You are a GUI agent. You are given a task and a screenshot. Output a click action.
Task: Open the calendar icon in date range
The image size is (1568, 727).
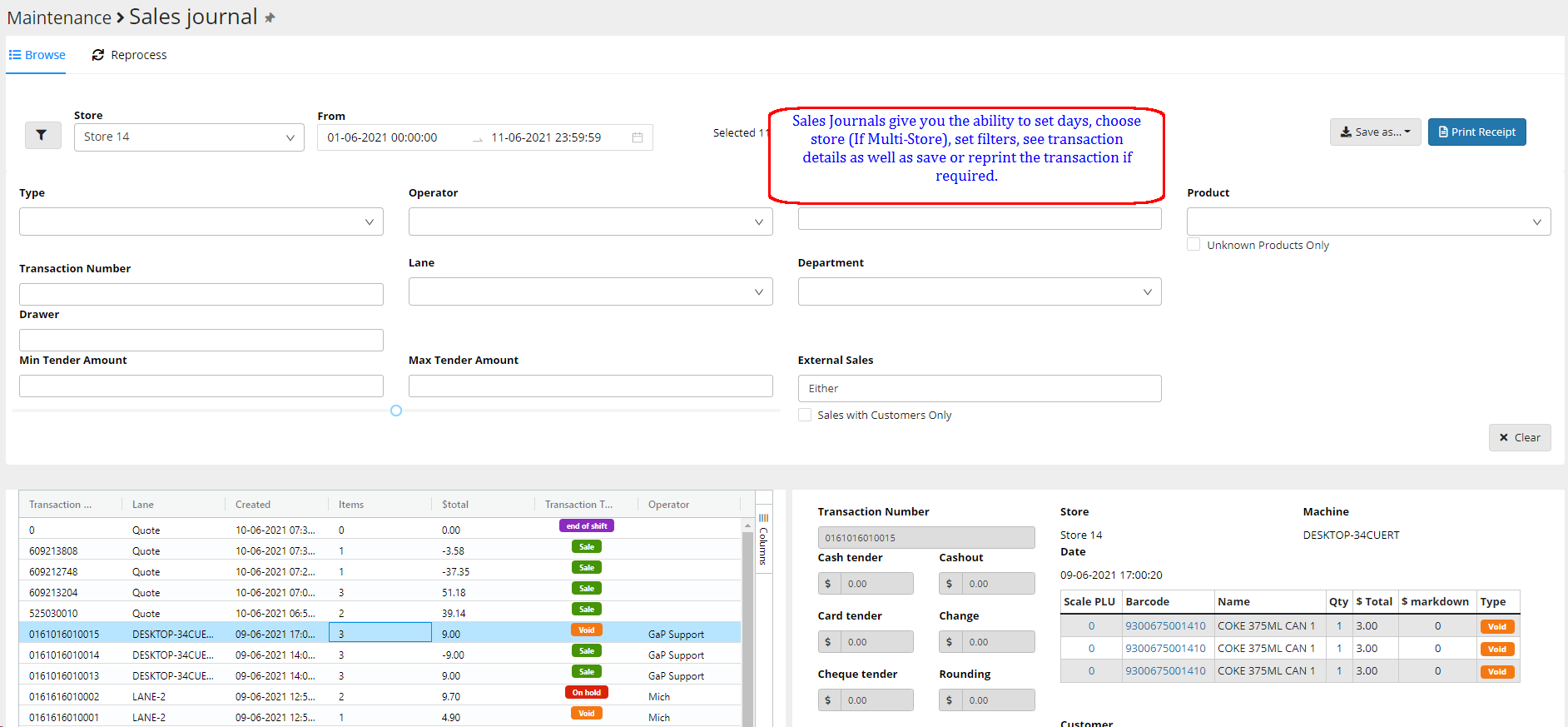(x=638, y=137)
